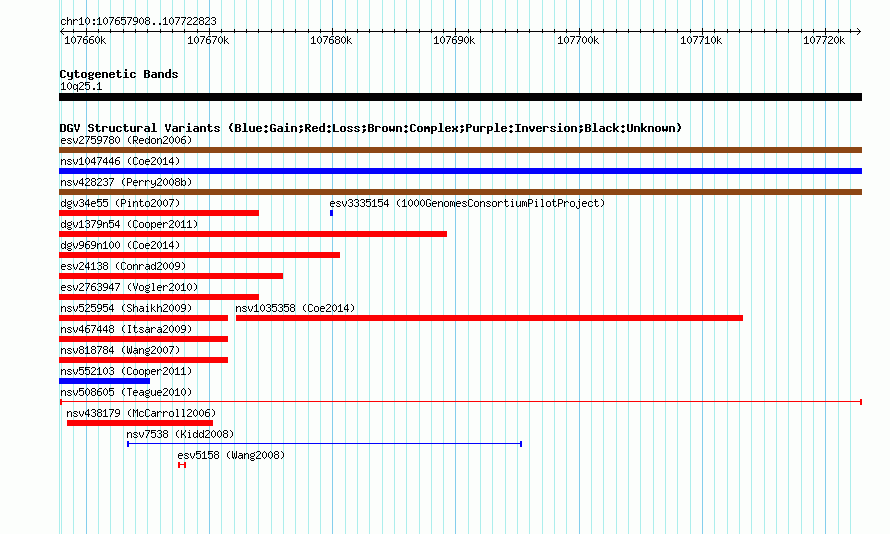890x534 pixels.
Task: Select the brown esv2759780 complex variant bar
Action: (x=460, y=150)
